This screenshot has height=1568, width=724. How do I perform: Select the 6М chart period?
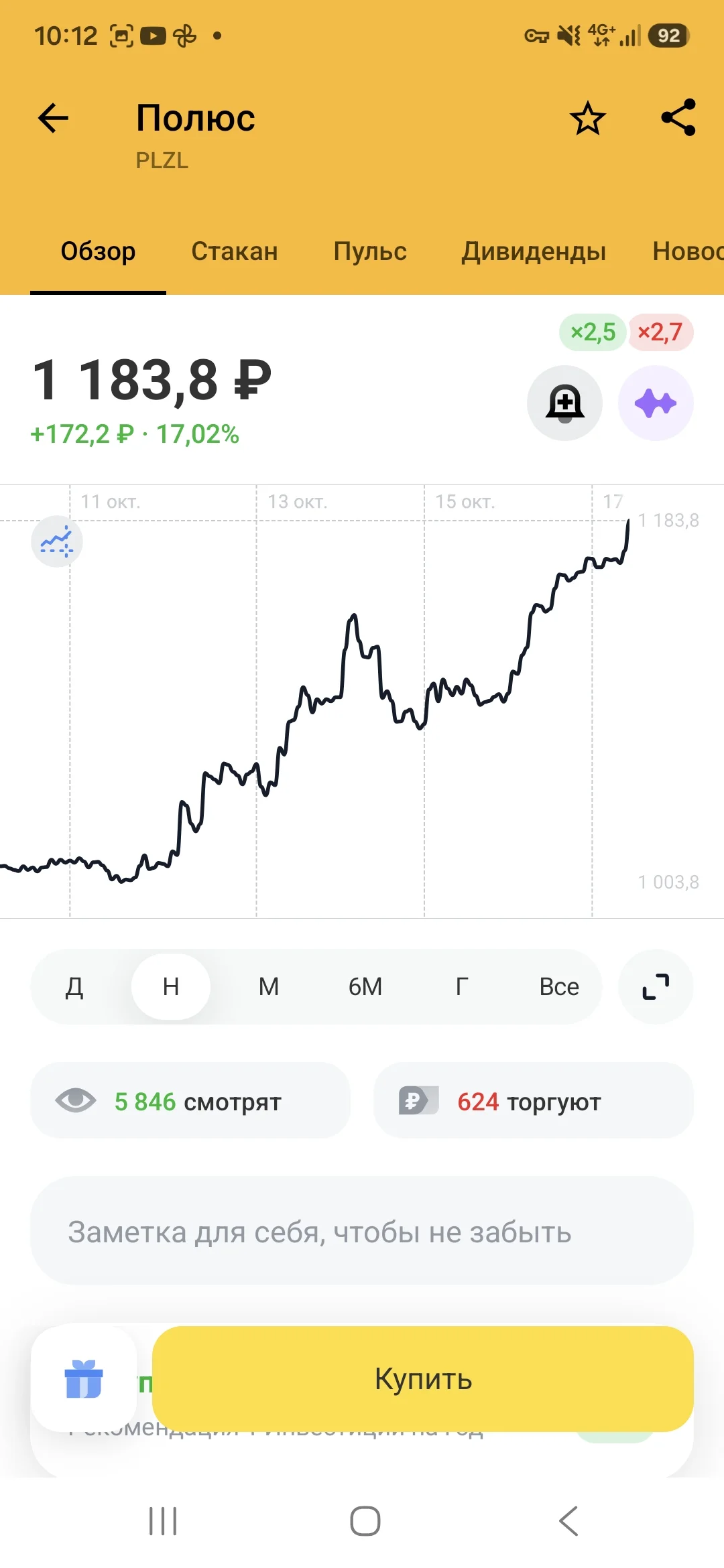[365, 986]
